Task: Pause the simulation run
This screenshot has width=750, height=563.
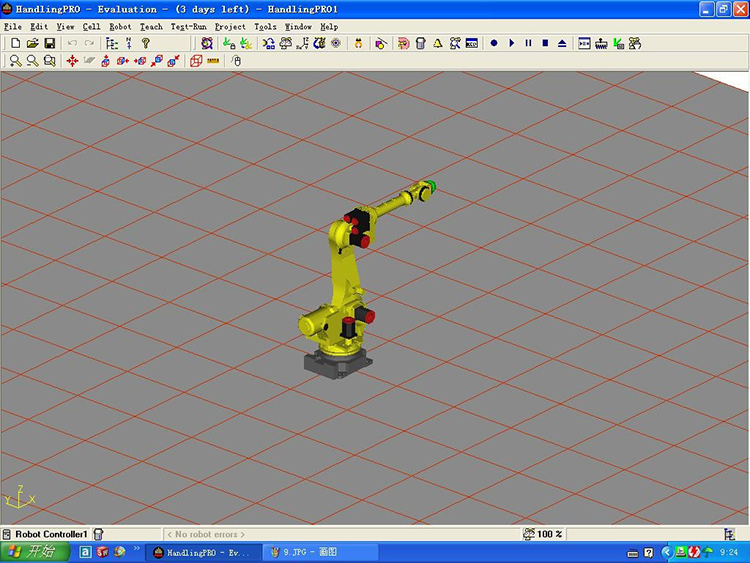Action: (528, 43)
